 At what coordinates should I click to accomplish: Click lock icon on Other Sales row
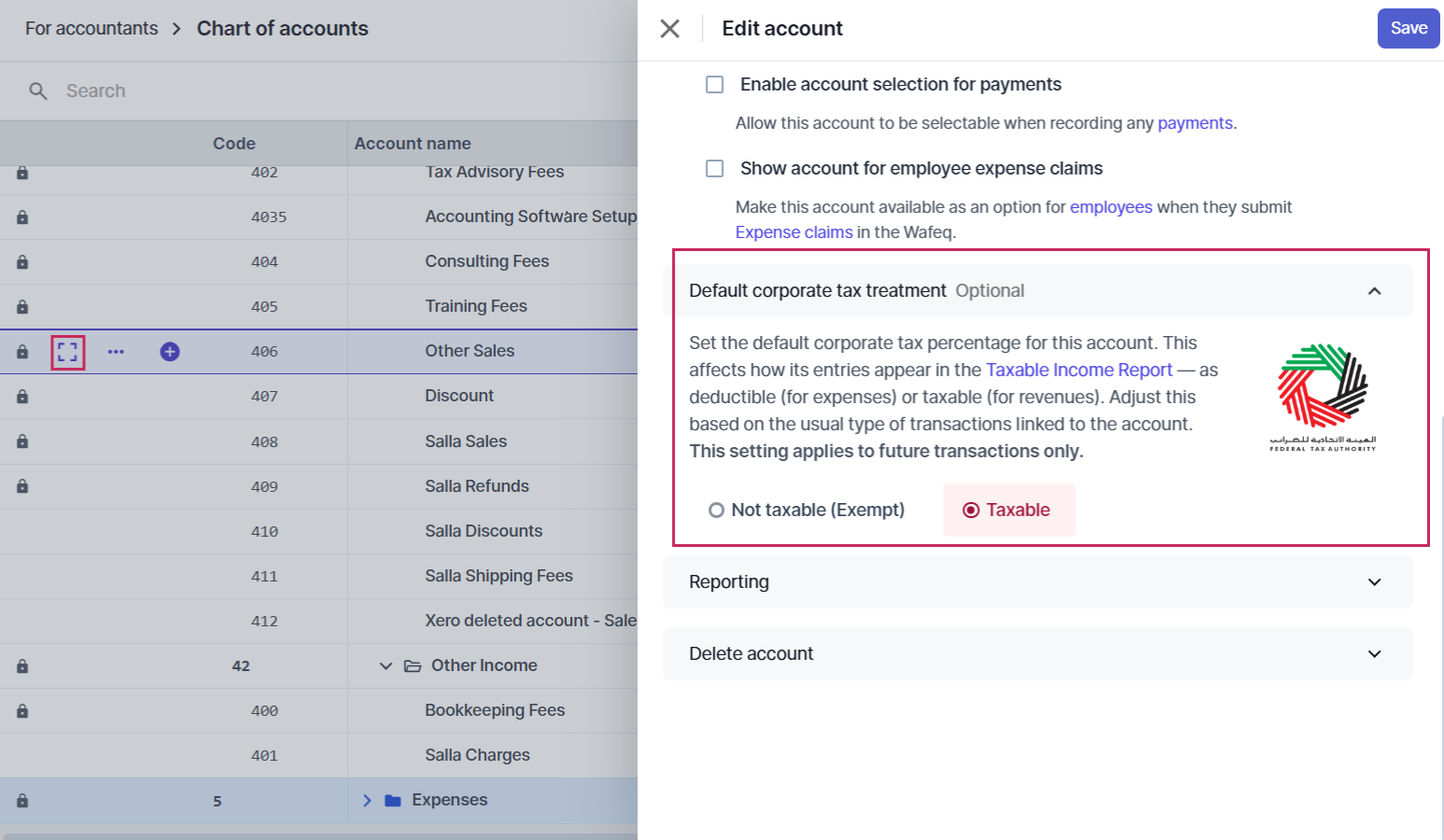tap(22, 352)
